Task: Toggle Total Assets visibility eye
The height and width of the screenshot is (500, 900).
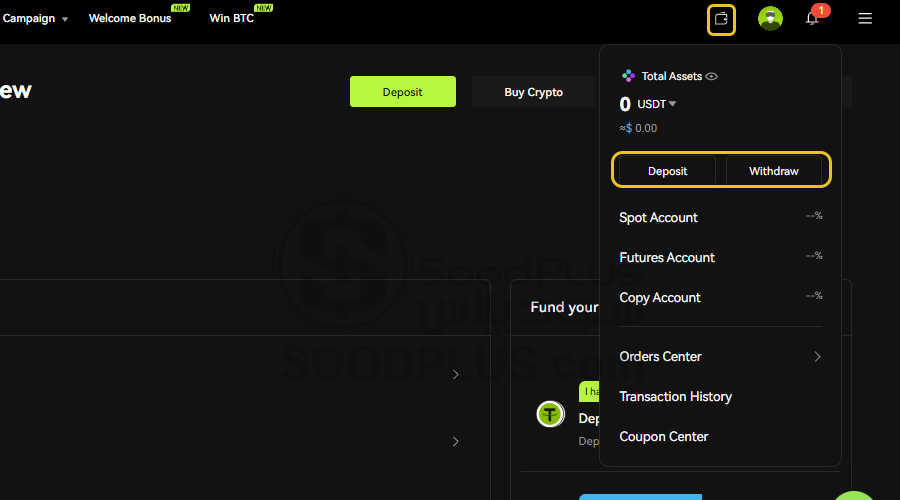Action: (712, 76)
